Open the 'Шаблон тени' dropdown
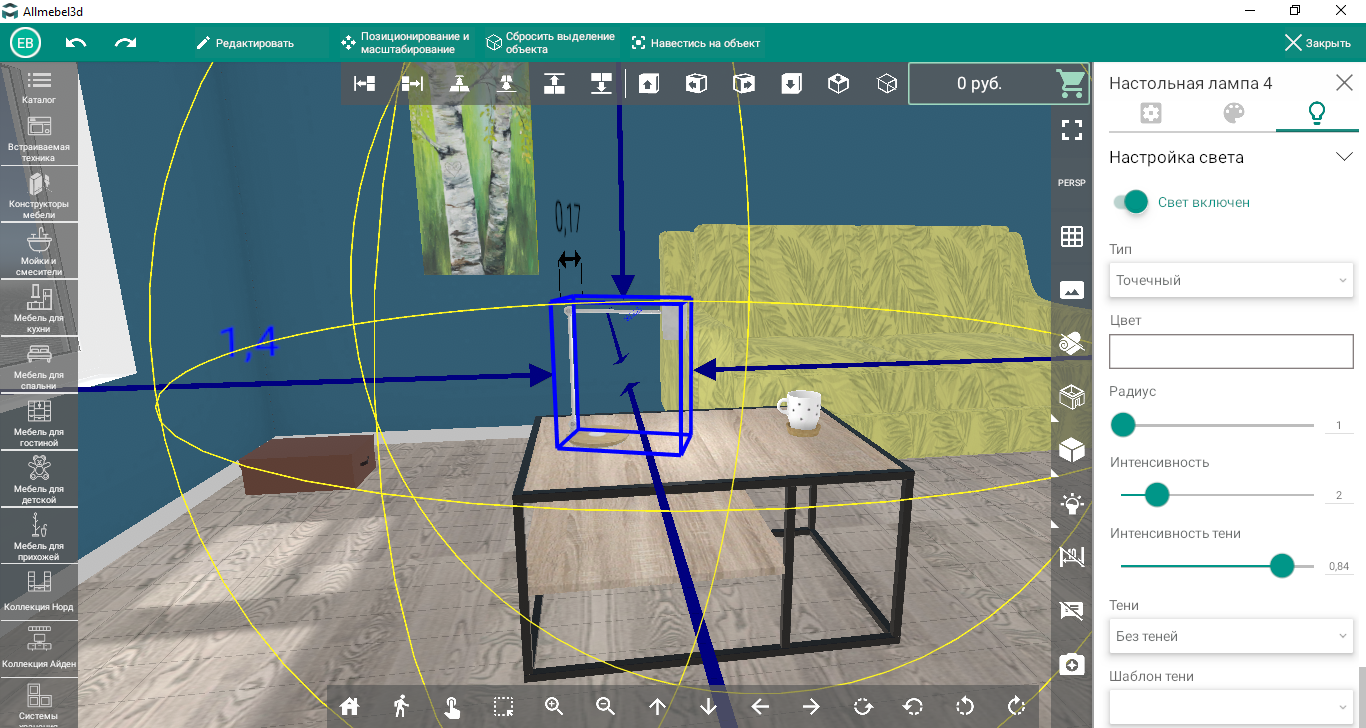 (1231, 706)
